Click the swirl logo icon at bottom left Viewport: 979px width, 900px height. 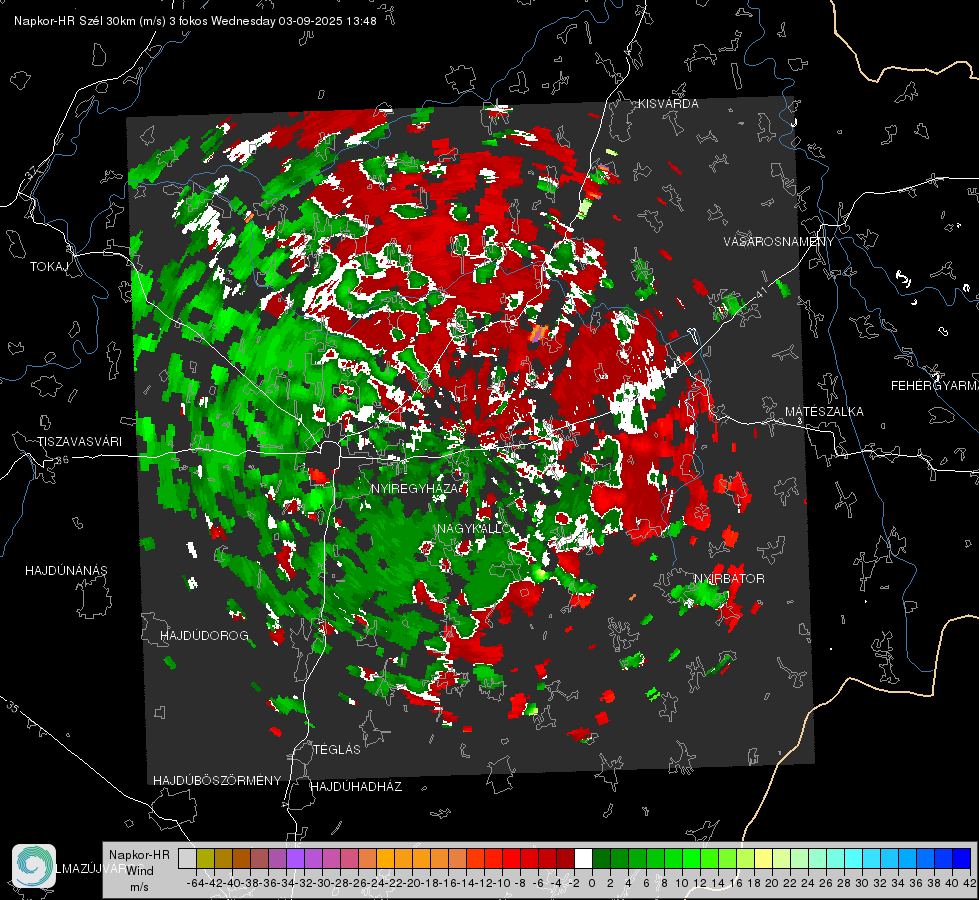coord(34,866)
